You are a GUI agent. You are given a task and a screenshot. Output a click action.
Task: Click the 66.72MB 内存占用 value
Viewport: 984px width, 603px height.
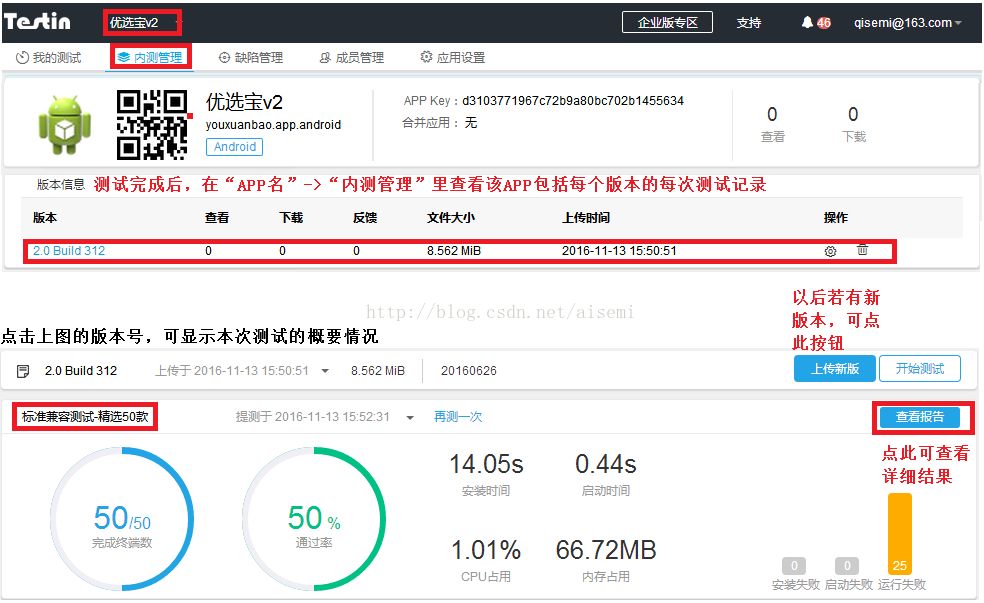coord(606,550)
